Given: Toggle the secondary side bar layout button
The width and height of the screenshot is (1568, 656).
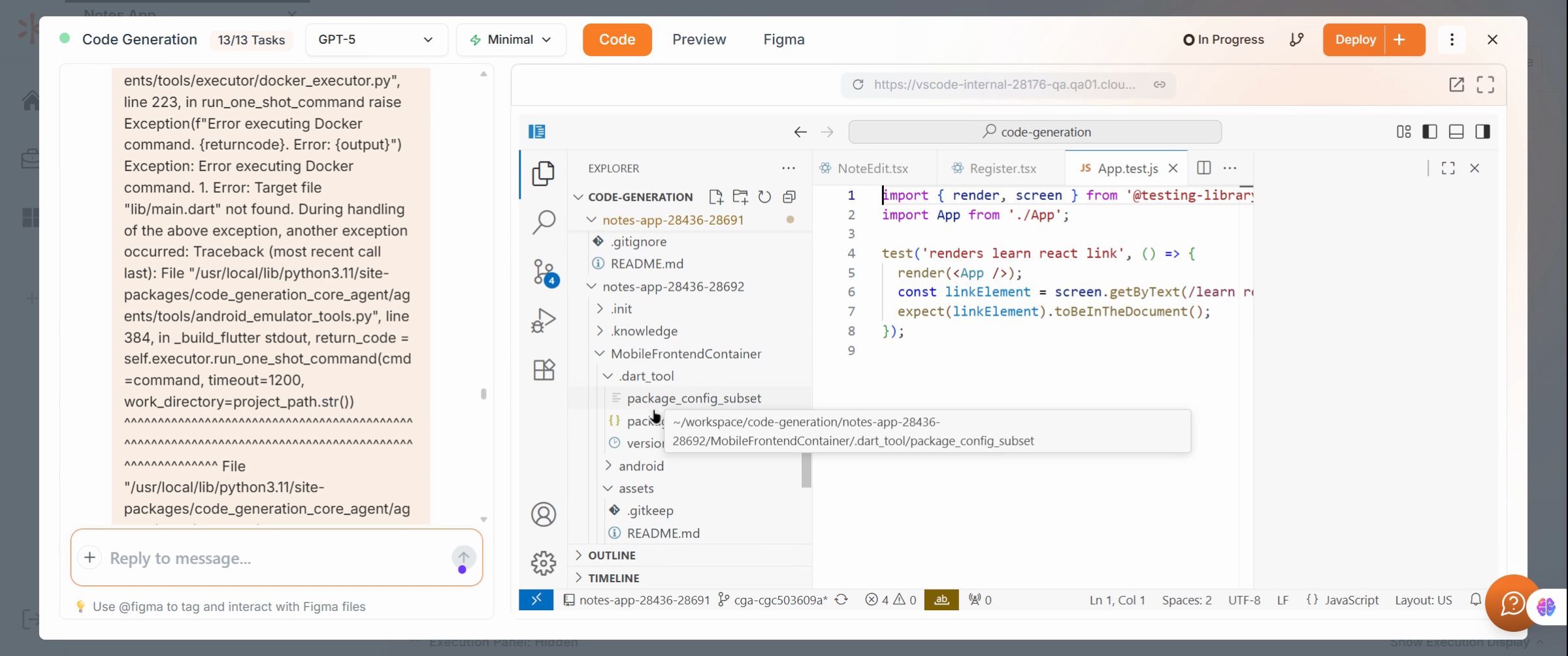Looking at the screenshot, I should pyautogui.click(x=1482, y=132).
